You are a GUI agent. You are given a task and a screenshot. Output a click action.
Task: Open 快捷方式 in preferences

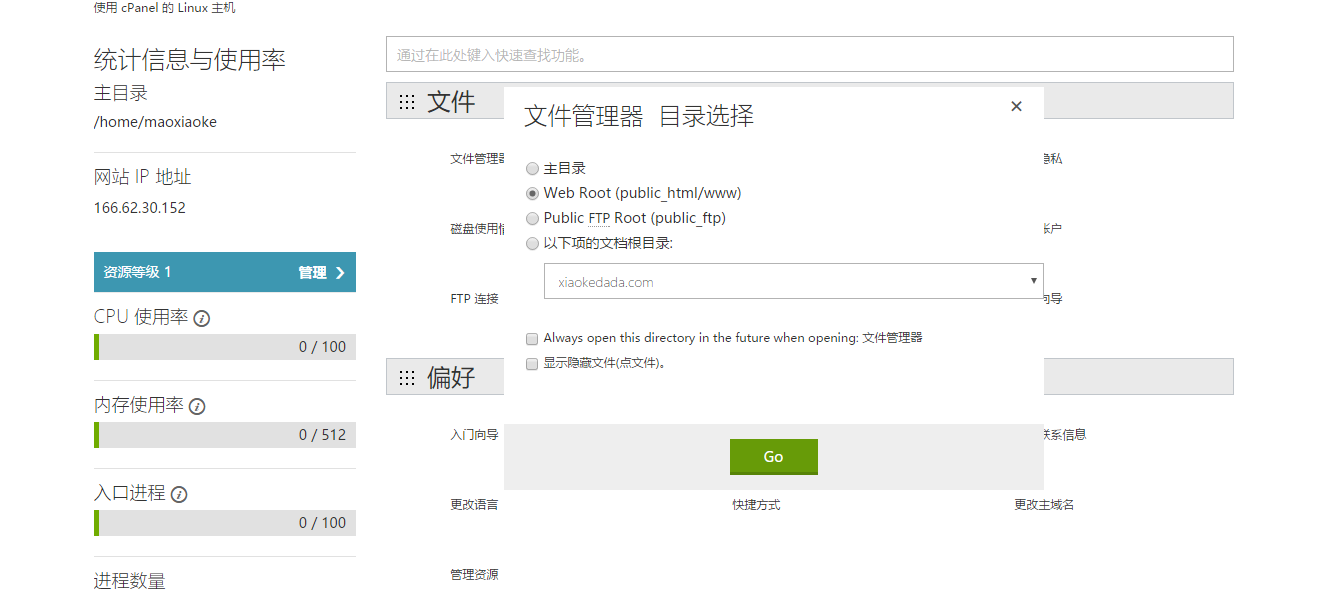pyautogui.click(x=756, y=505)
